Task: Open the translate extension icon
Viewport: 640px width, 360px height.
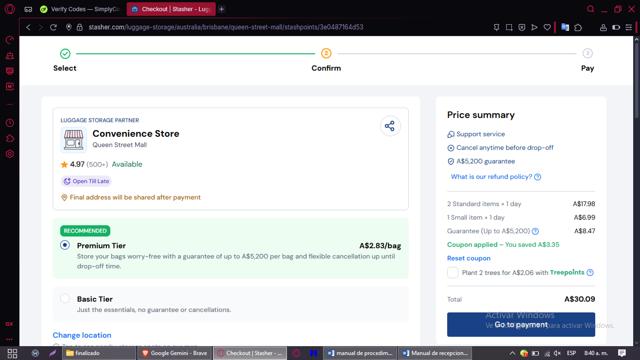Action: [x=565, y=27]
